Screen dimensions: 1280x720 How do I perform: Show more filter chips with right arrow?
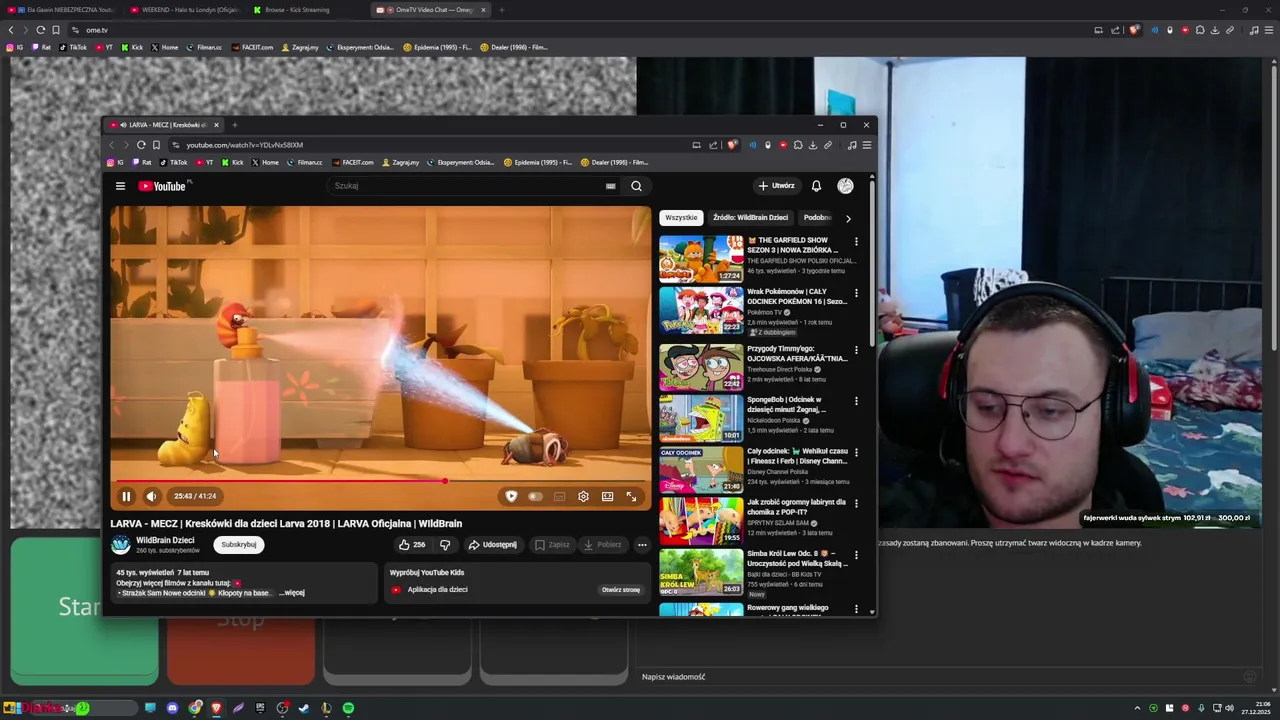point(848,218)
